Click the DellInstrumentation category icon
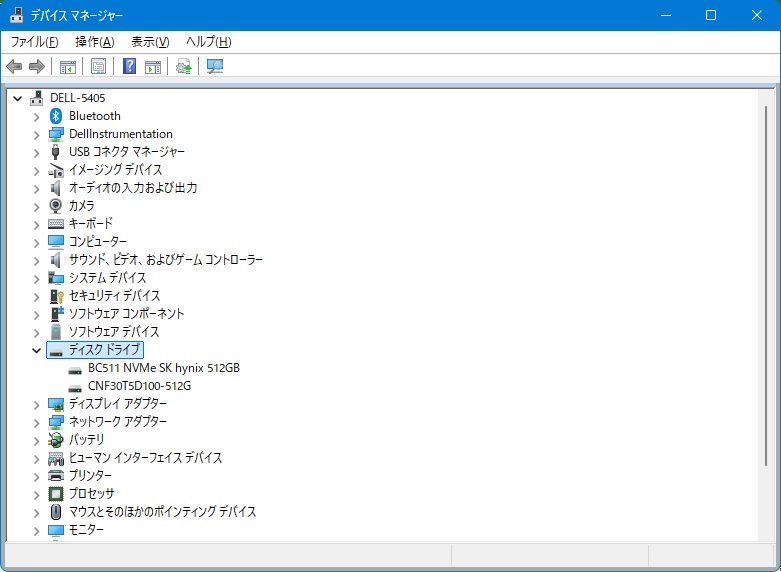This screenshot has height=572, width=781. point(56,134)
